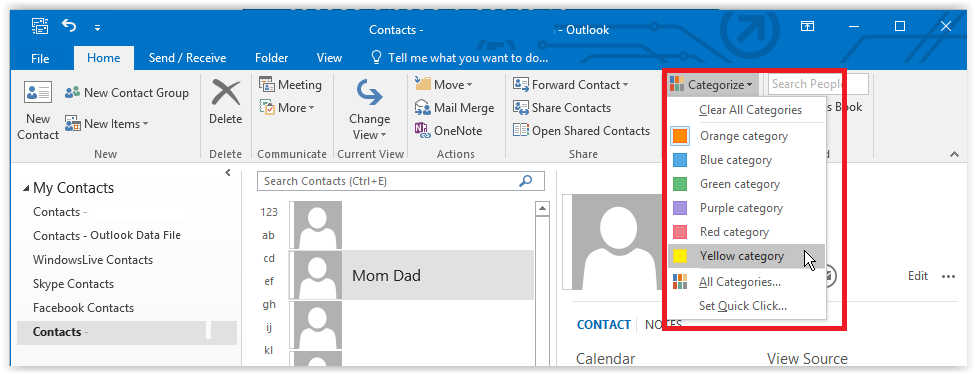Collapse the folder pane arrow
975x374 pixels.
click(x=228, y=173)
